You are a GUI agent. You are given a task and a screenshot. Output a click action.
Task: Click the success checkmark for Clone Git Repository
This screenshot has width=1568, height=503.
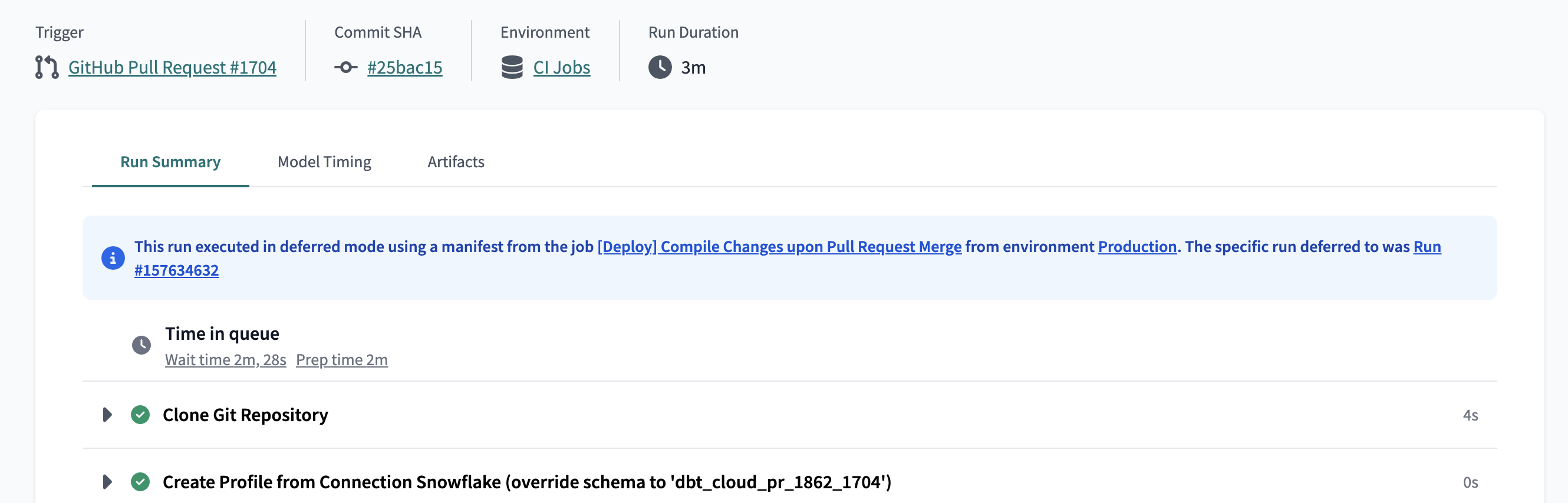(x=141, y=414)
